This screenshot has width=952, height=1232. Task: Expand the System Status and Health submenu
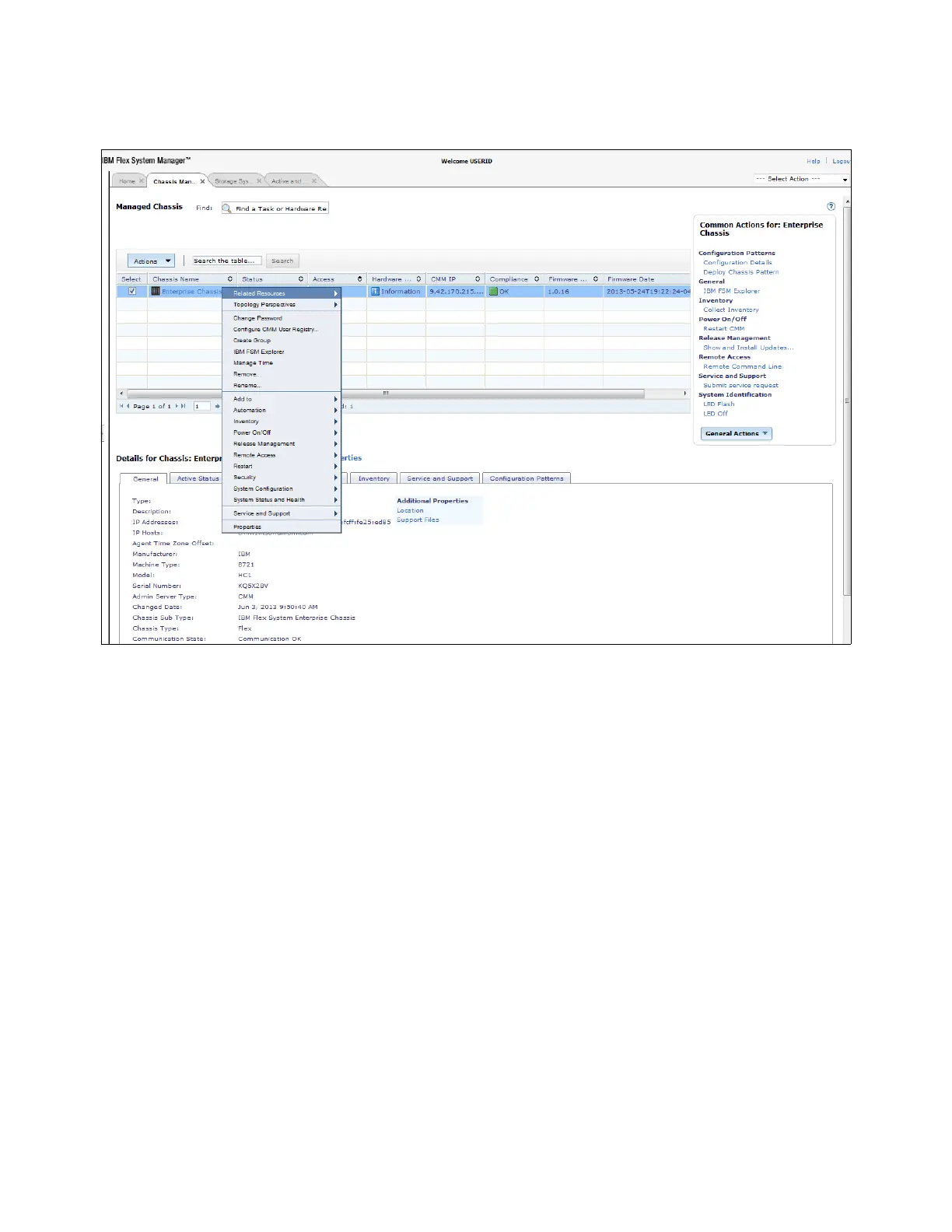282,500
